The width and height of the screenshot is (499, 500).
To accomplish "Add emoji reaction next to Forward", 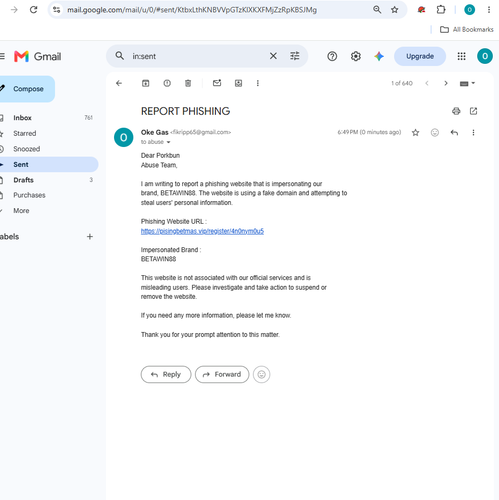I will 262,375.
